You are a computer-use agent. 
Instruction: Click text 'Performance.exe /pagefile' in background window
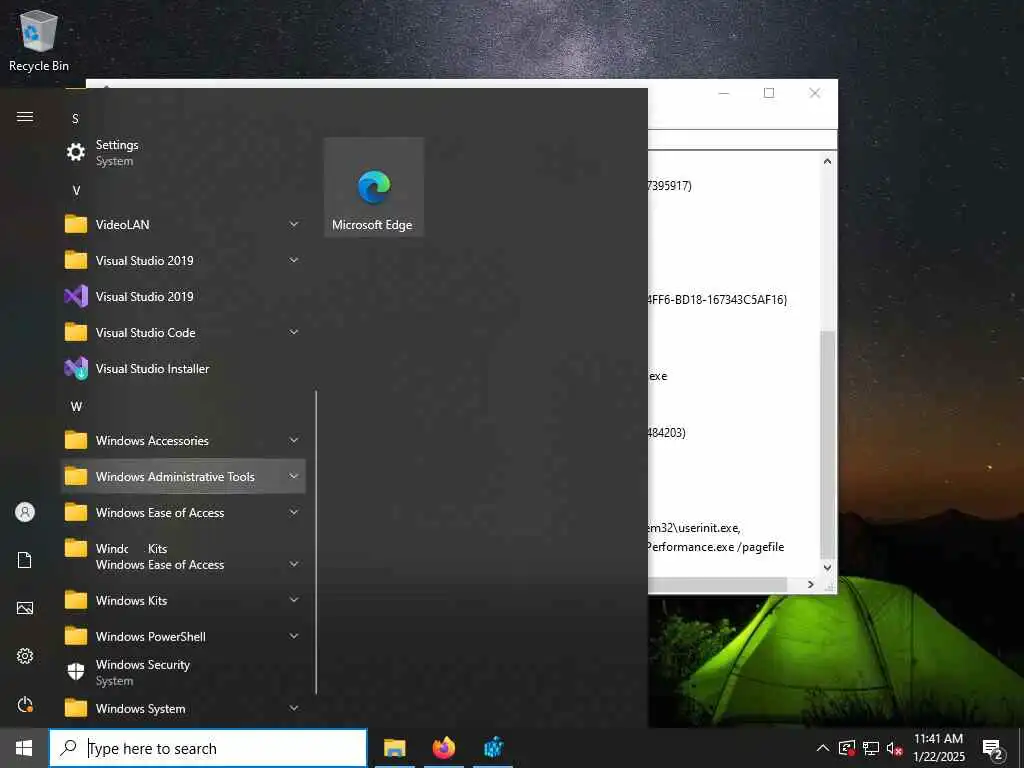[x=716, y=547]
